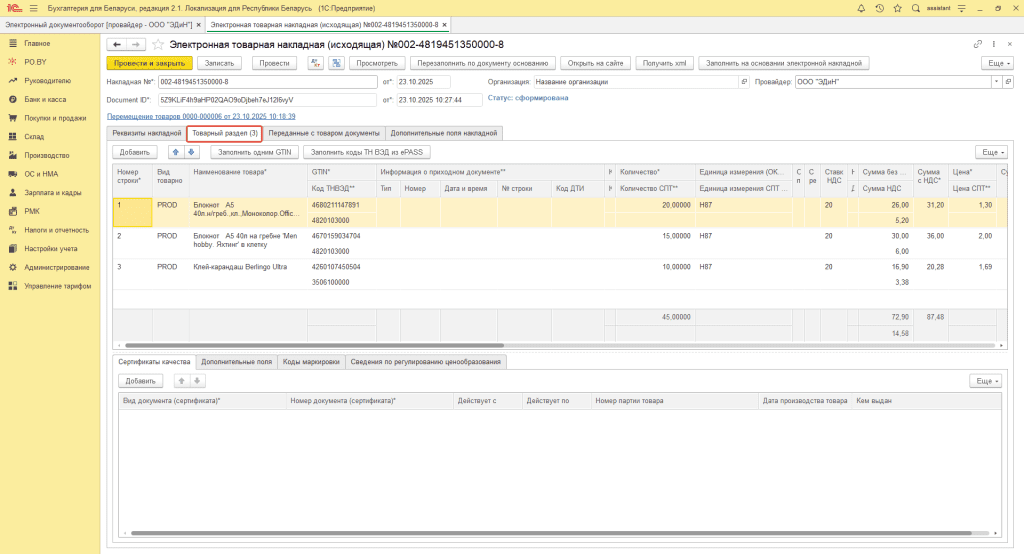The width and height of the screenshot is (1024, 554).
Task: Select Склад in the left sidebar
Action: point(35,136)
